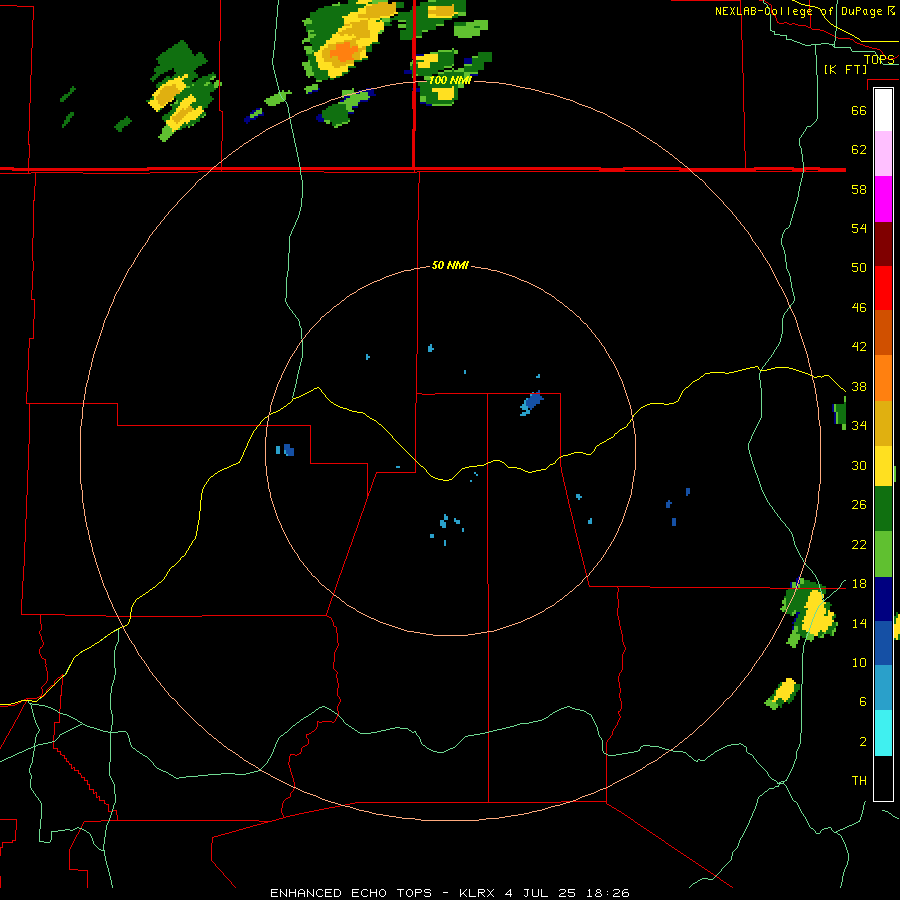
Task: Click the orange core of the northern storm echo
Action: [343, 52]
